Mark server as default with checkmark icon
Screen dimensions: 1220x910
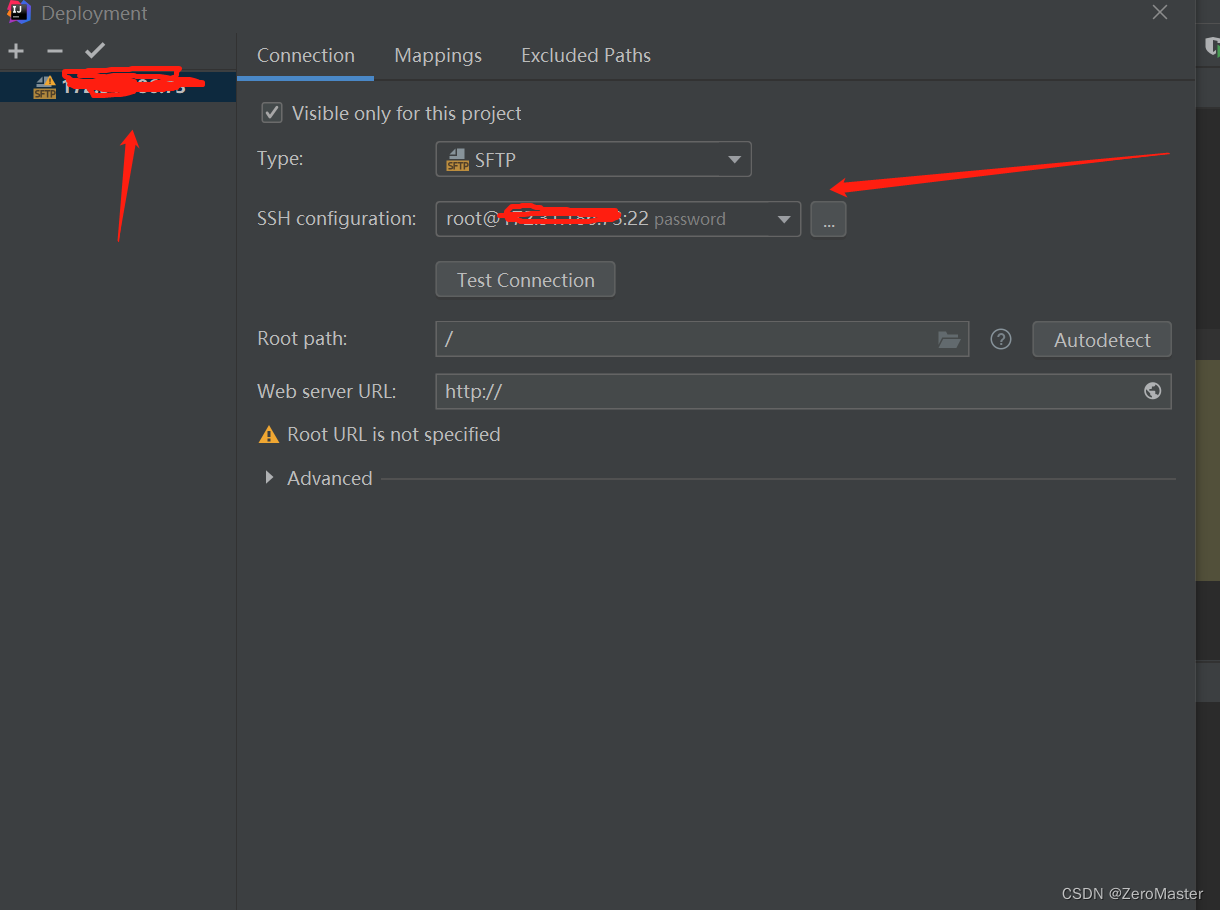pos(95,51)
